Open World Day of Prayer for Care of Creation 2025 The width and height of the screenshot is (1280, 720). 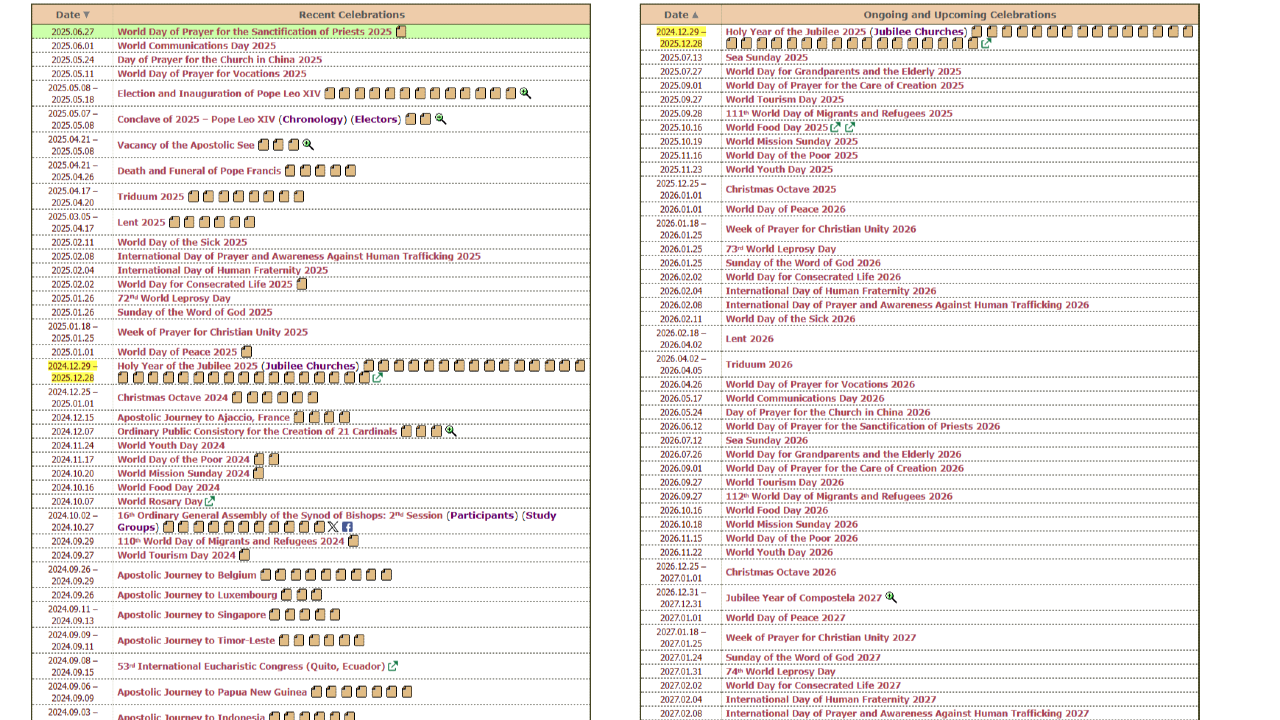(x=845, y=86)
